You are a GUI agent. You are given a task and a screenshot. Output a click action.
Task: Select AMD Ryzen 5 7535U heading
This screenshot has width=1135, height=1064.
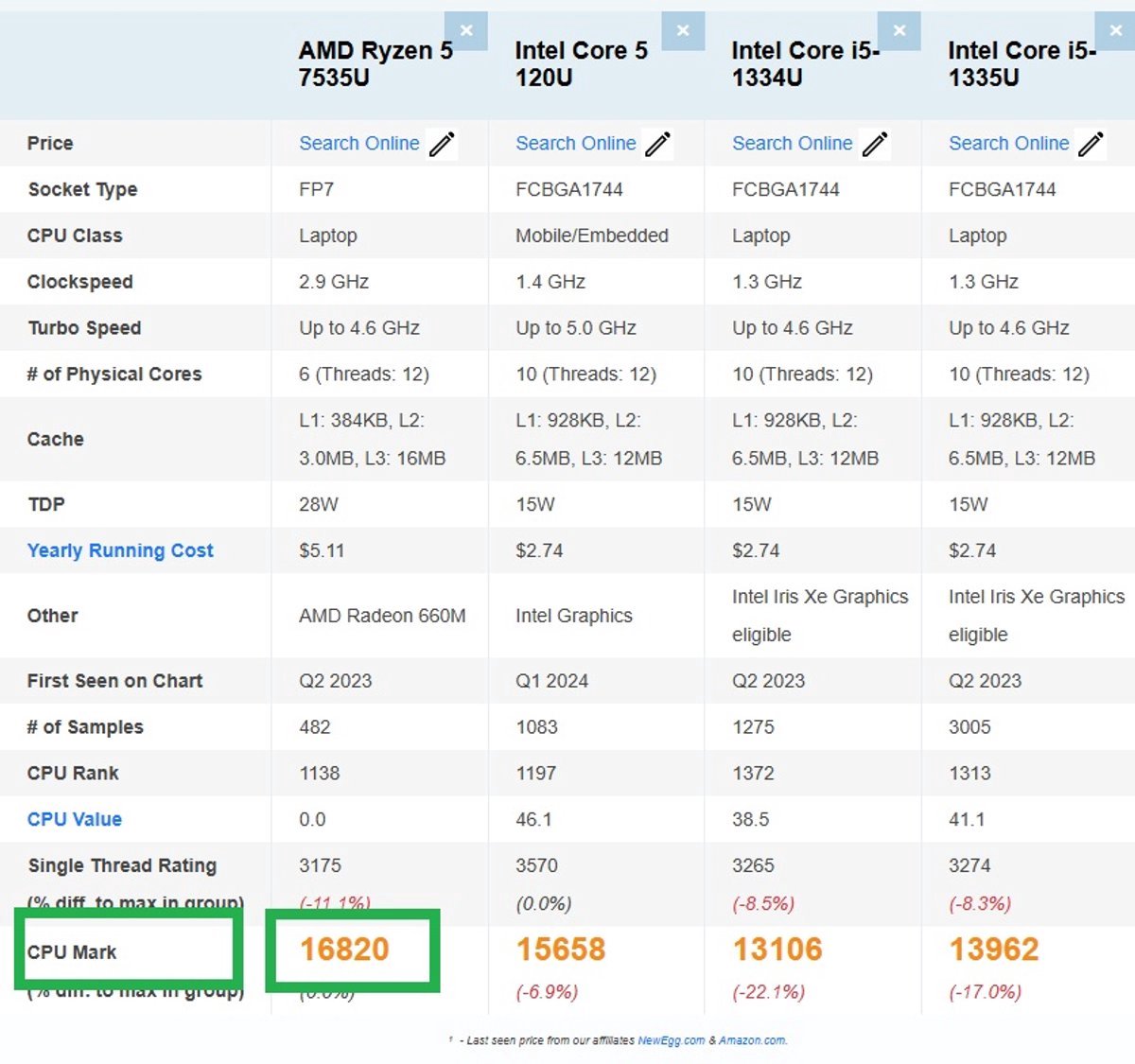click(375, 64)
